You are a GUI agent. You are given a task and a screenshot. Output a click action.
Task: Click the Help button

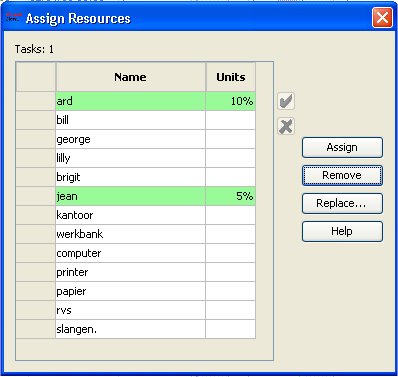(x=342, y=231)
